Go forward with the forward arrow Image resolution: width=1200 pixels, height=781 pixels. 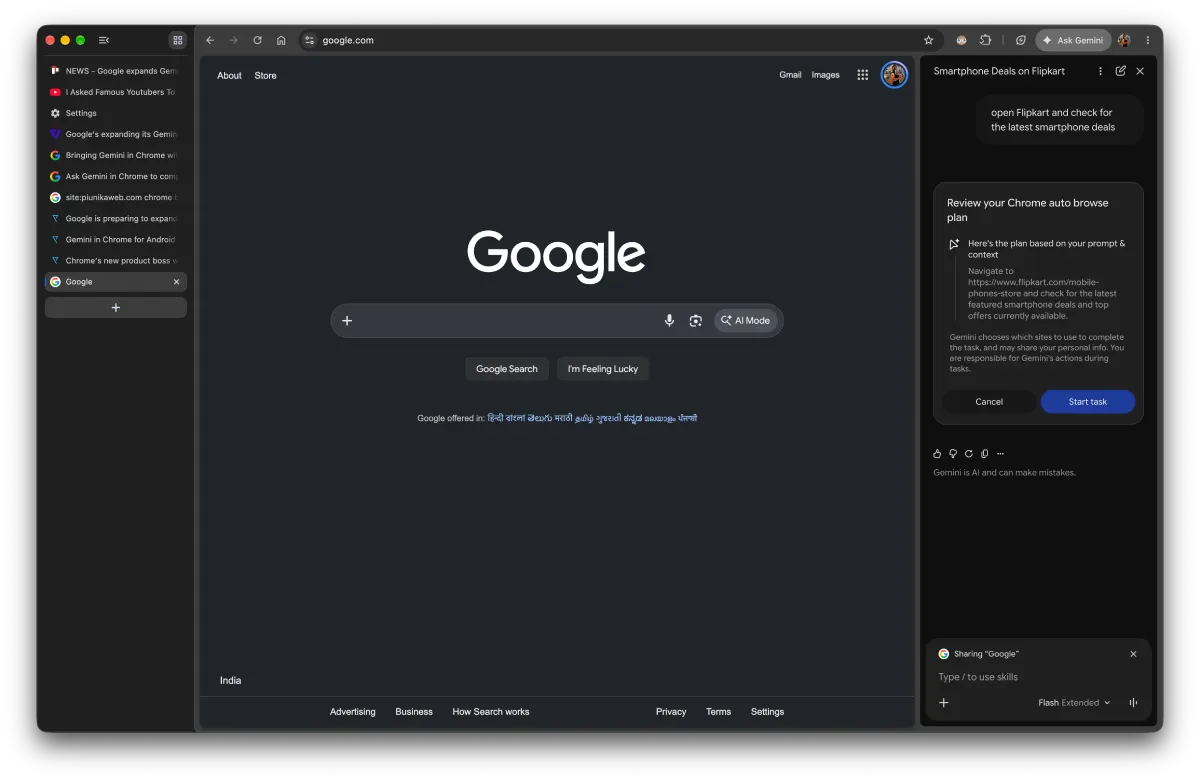(x=234, y=40)
